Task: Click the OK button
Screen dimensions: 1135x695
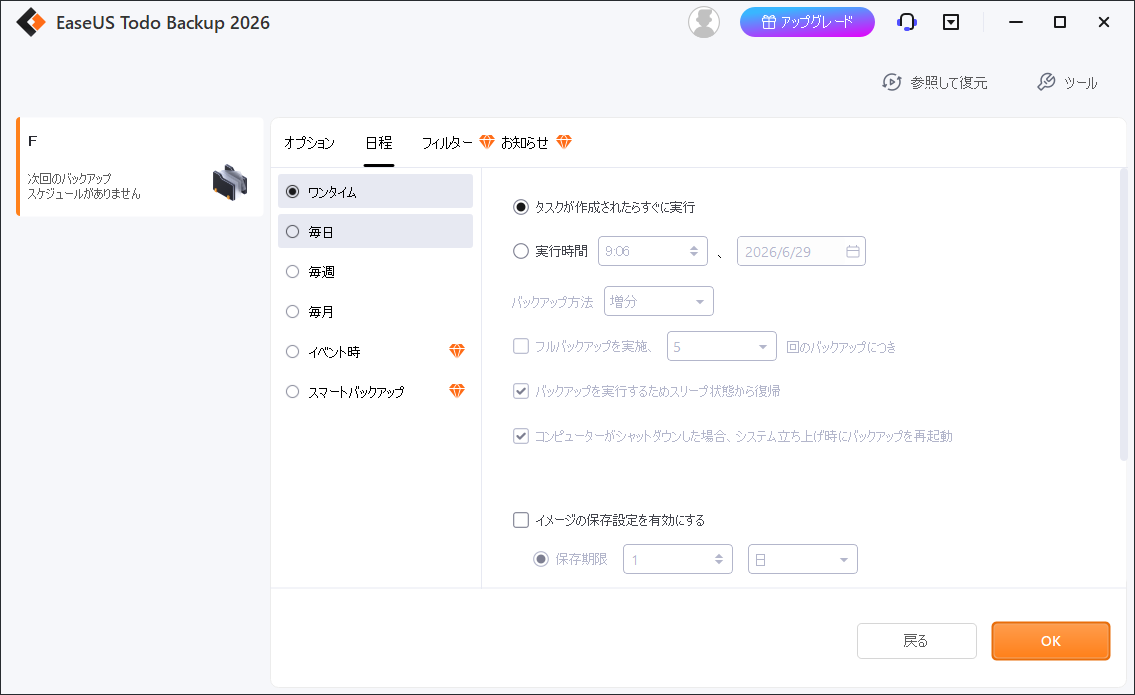Action: click(1050, 641)
